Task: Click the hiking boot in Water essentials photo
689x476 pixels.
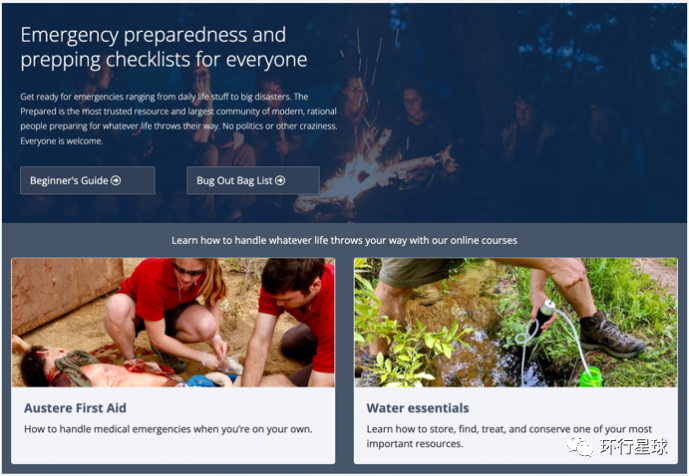Action: click(x=612, y=335)
